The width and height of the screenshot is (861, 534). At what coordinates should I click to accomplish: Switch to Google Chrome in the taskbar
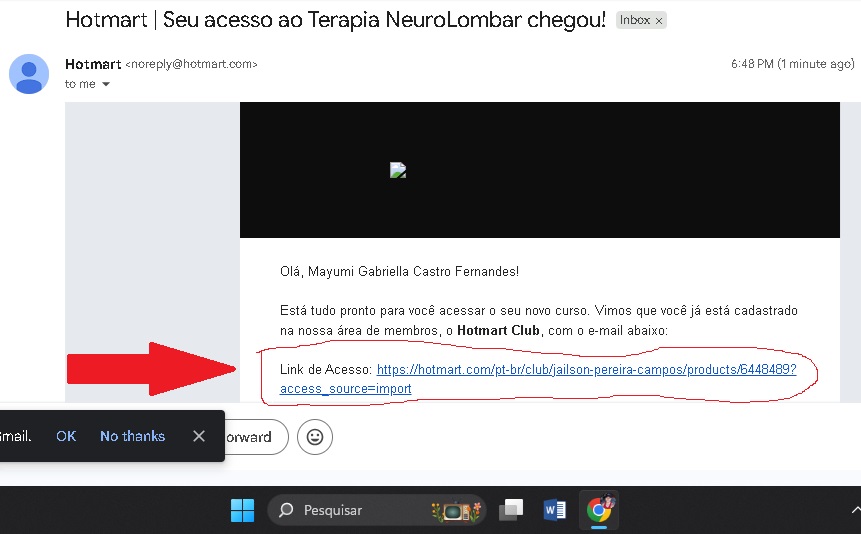(x=600, y=509)
